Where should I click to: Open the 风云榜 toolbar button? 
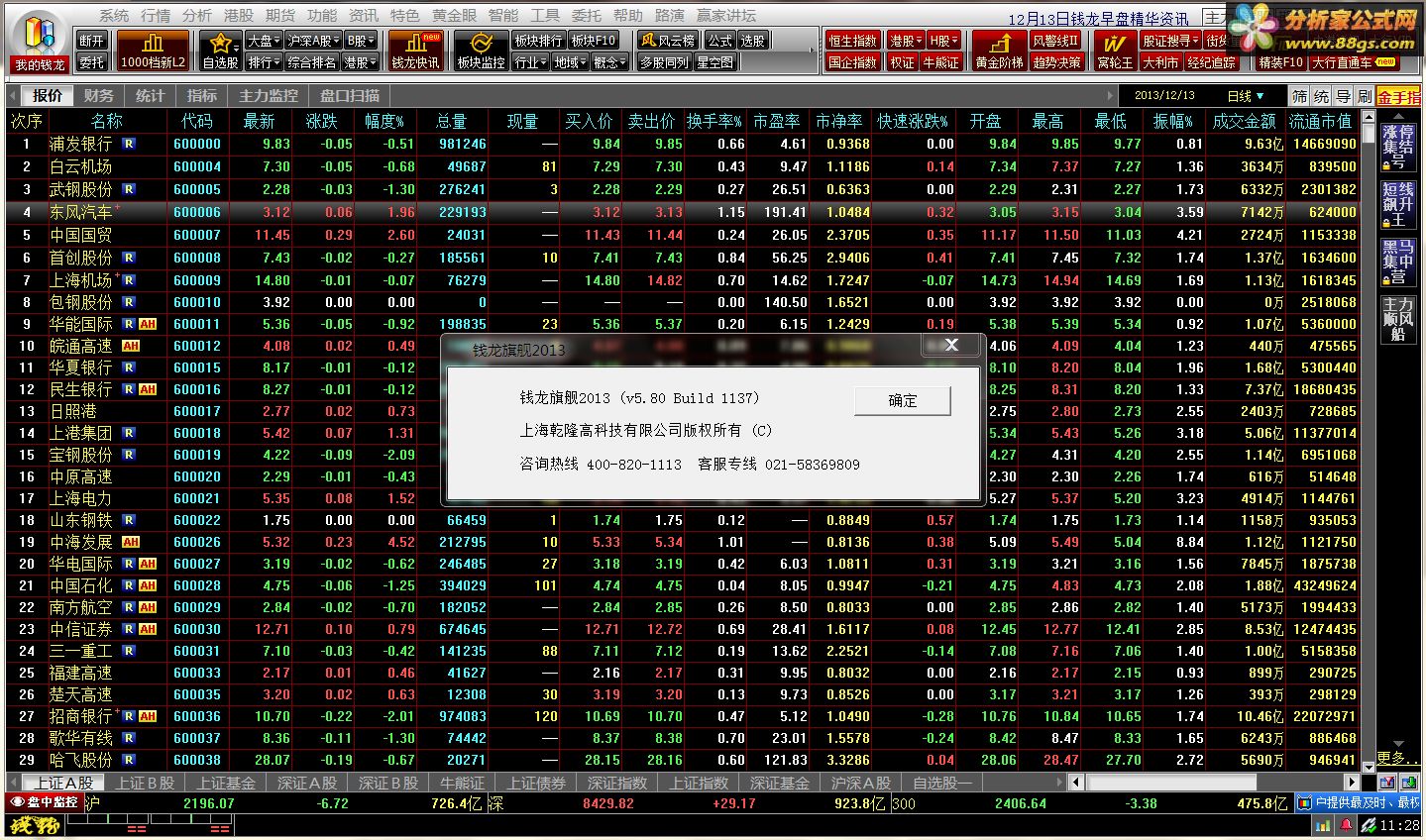tap(668, 41)
